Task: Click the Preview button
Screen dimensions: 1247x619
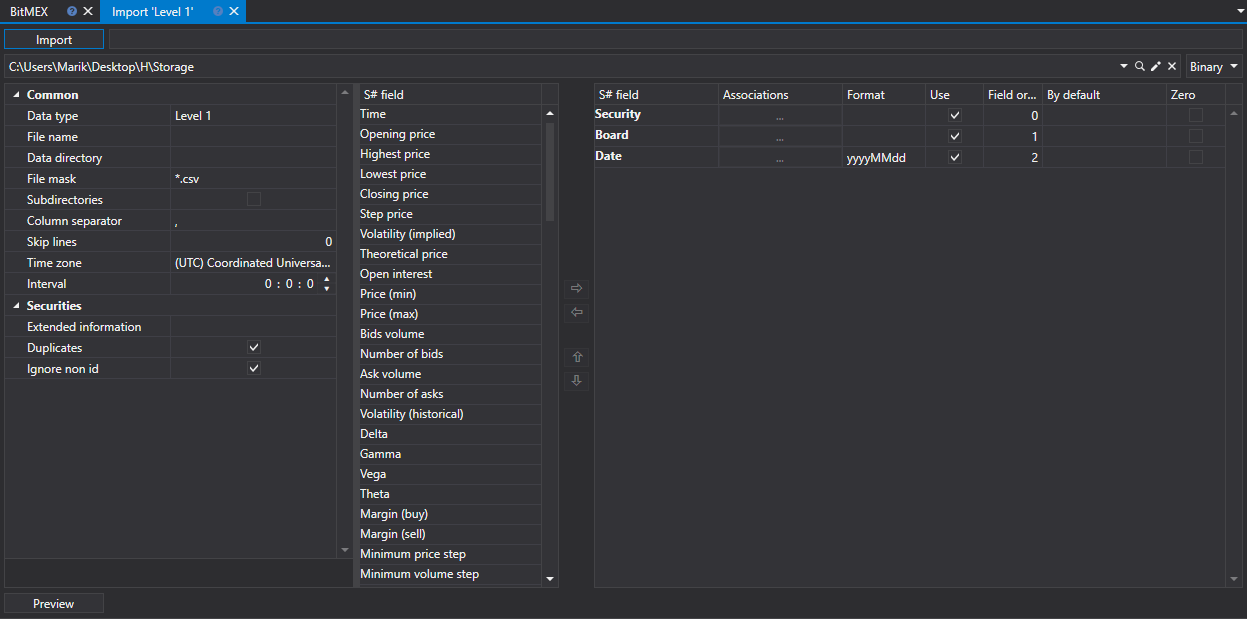Action: pyautogui.click(x=54, y=603)
